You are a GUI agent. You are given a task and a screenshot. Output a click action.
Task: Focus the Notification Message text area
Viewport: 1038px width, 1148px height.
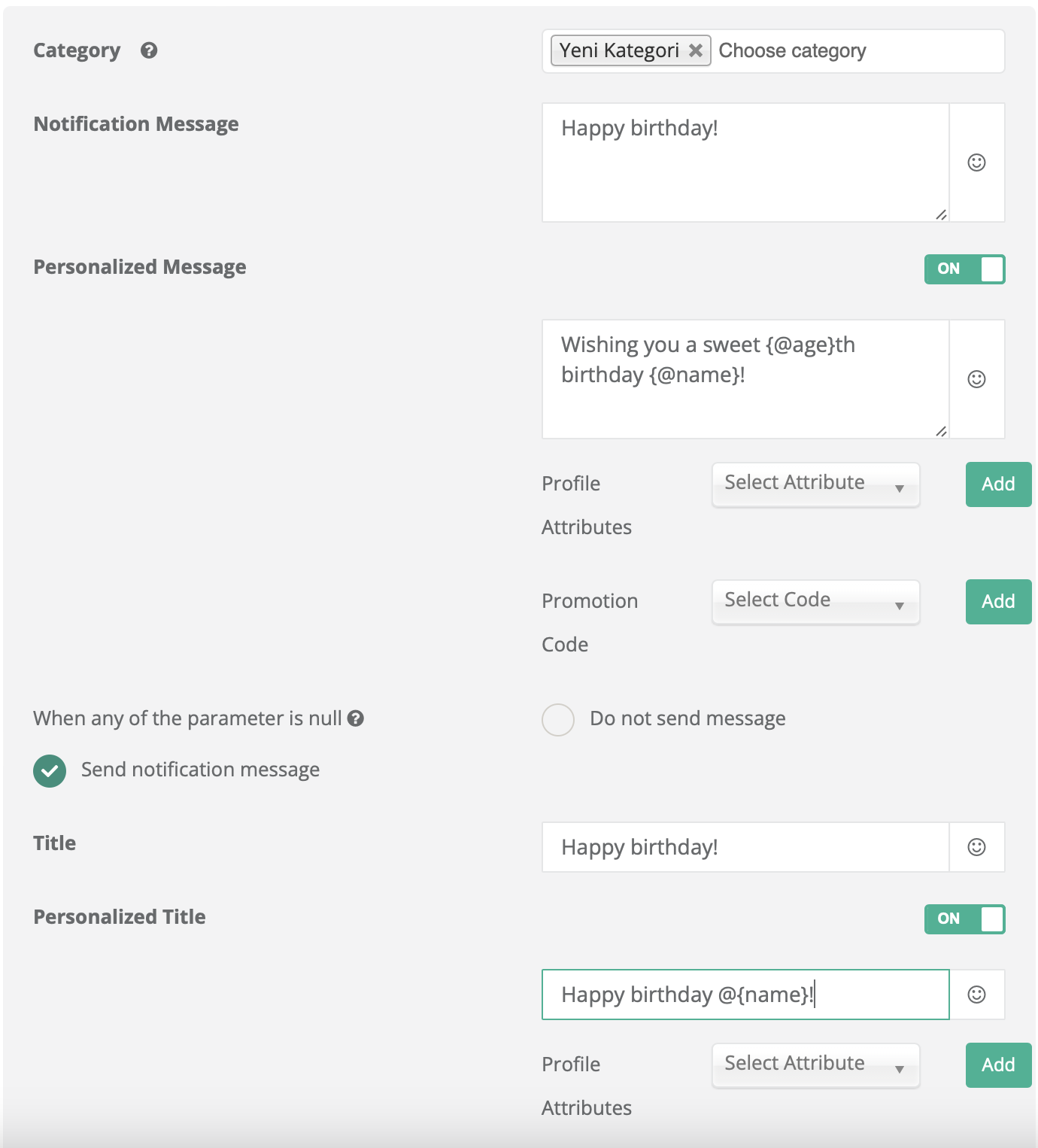[x=745, y=162]
